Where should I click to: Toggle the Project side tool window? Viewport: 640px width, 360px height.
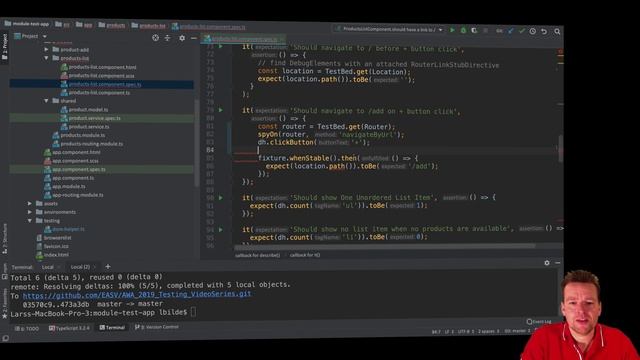tap(4, 46)
